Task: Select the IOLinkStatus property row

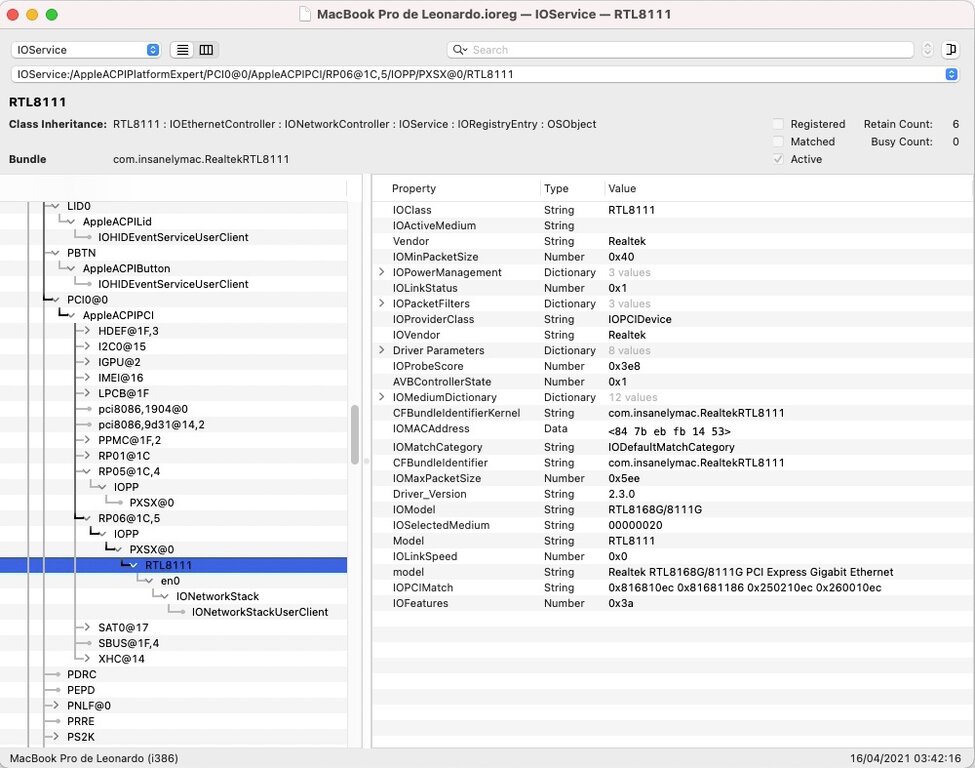Action: [x=673, y=288]
